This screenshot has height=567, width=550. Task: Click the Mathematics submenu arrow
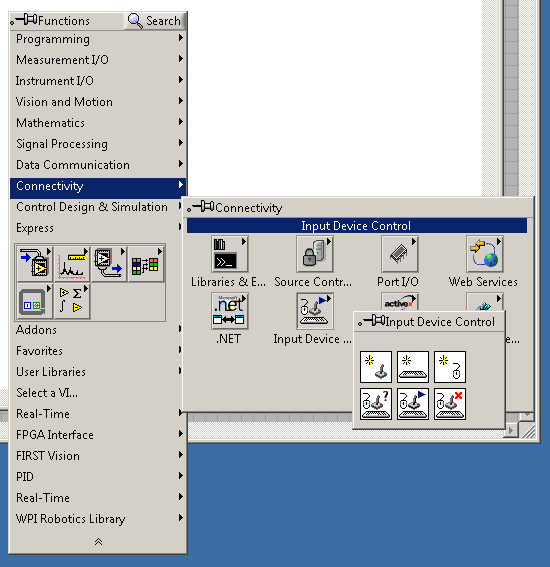point(181,122)
